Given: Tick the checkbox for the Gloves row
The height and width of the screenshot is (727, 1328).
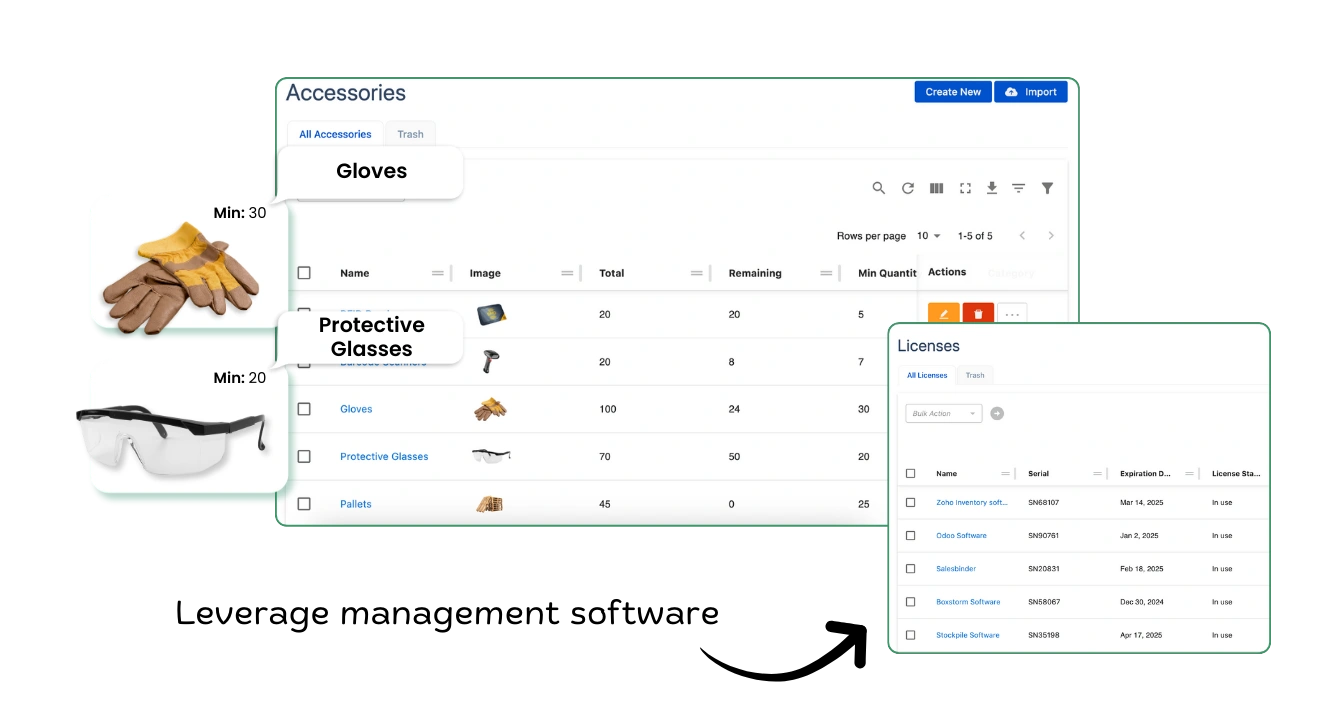Looking at the screenshot, I should [x=304, y=409].
